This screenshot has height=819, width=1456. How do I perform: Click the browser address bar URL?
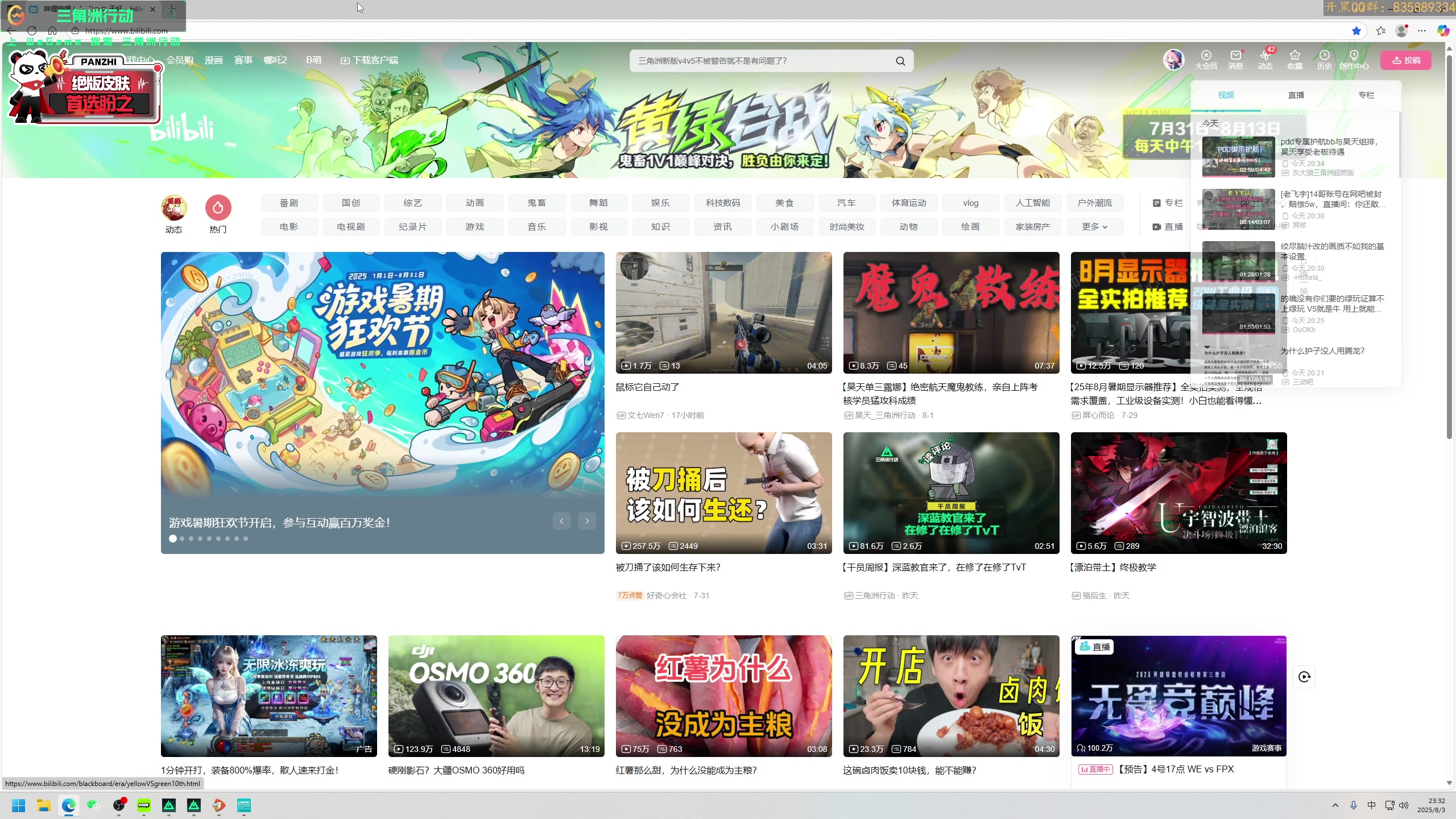click(126, 31)
